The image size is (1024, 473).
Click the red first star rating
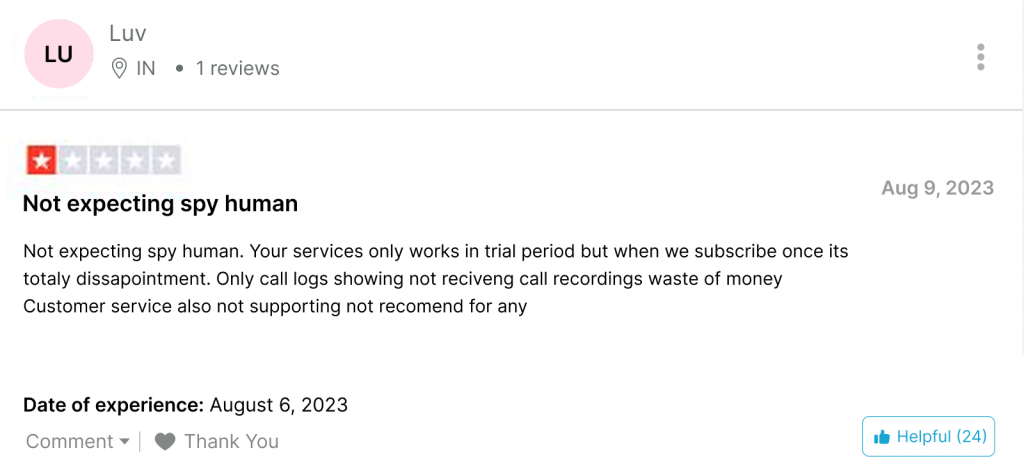point(42,160)
